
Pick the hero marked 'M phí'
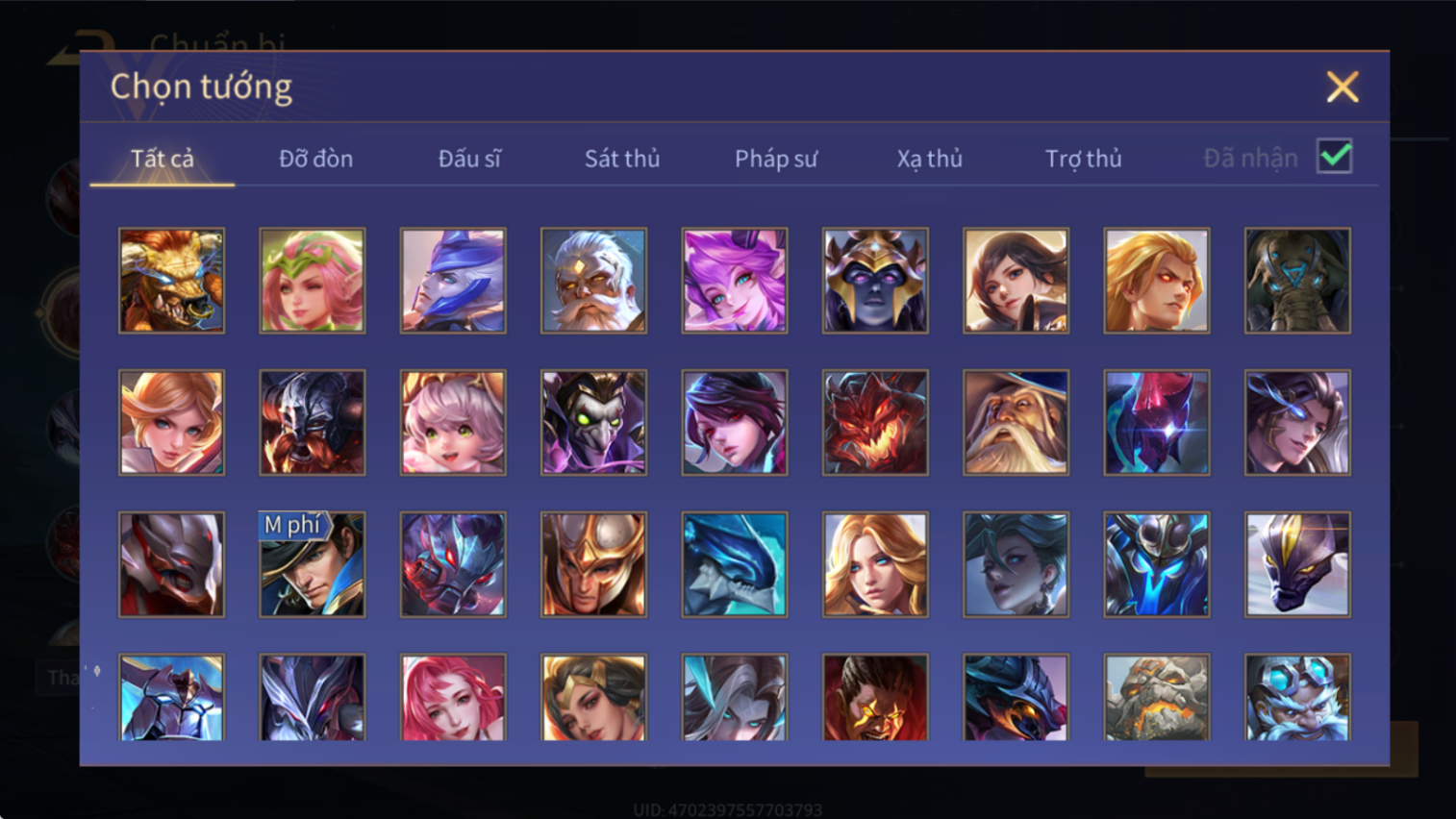coord(313,564)
